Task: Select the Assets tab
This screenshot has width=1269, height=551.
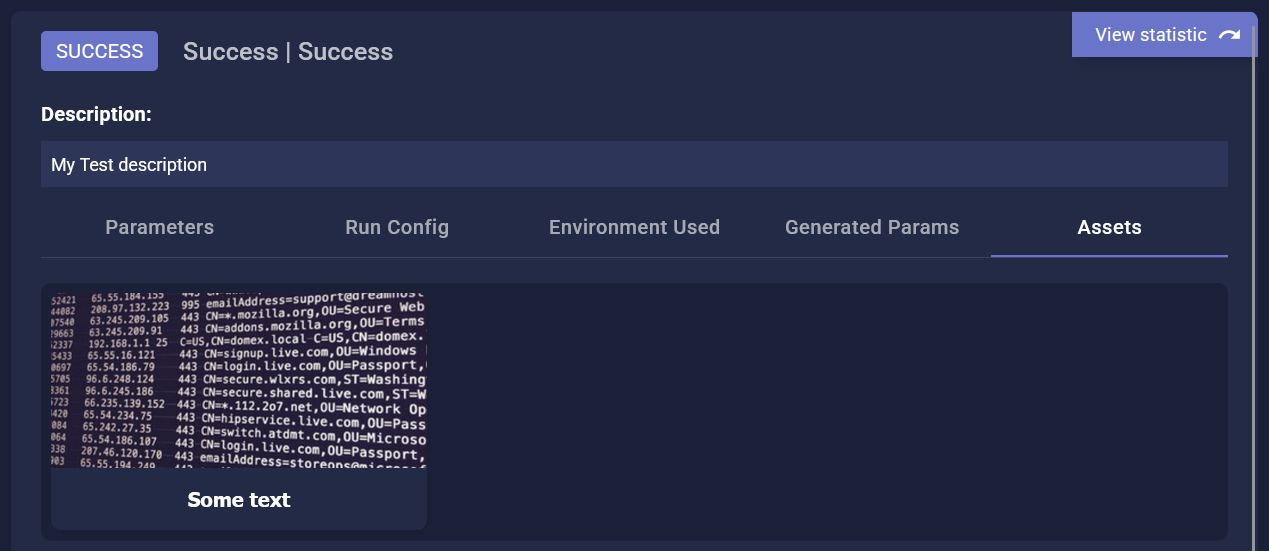Action: coord(1109,227)
